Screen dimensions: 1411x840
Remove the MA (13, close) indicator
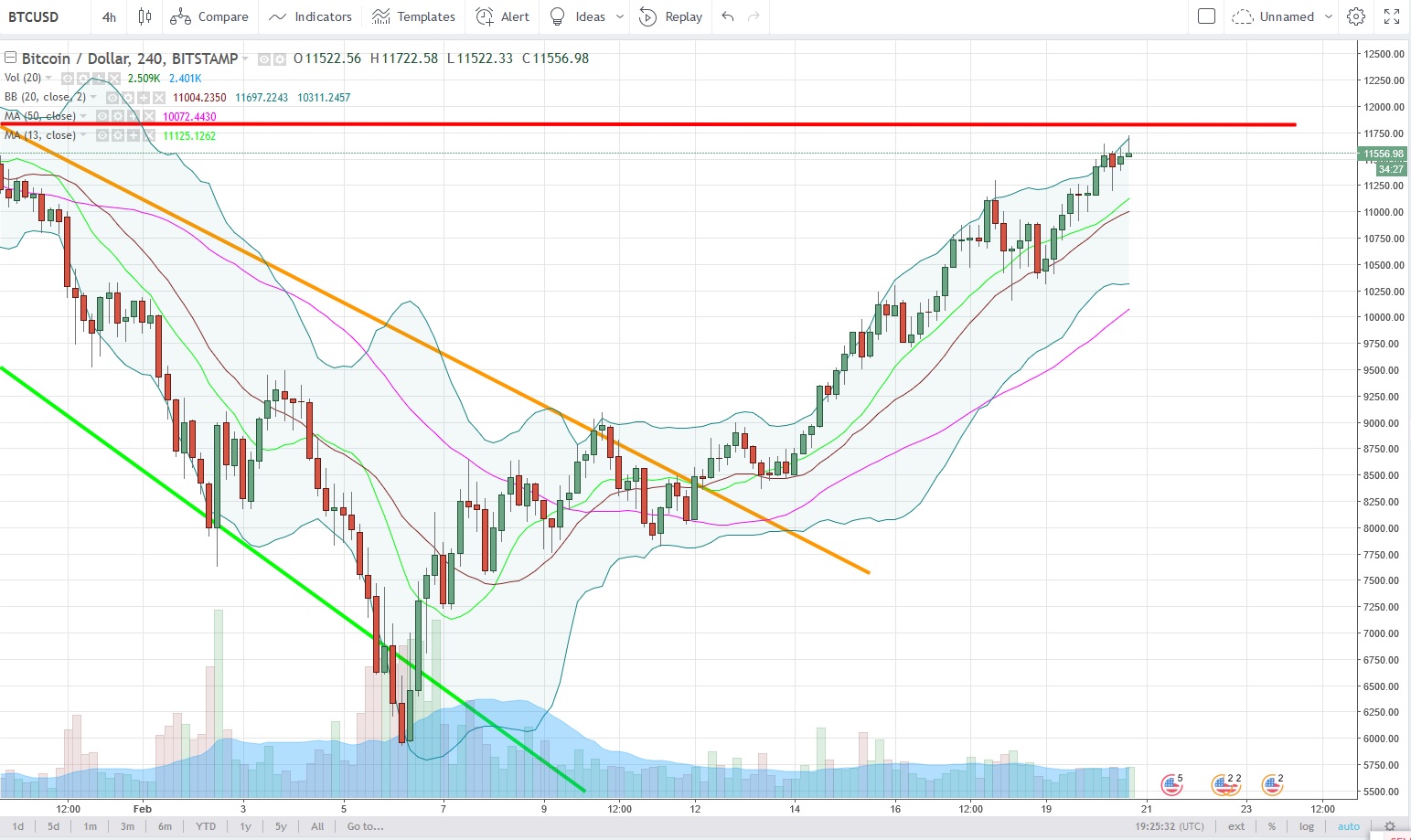point(149,135)
